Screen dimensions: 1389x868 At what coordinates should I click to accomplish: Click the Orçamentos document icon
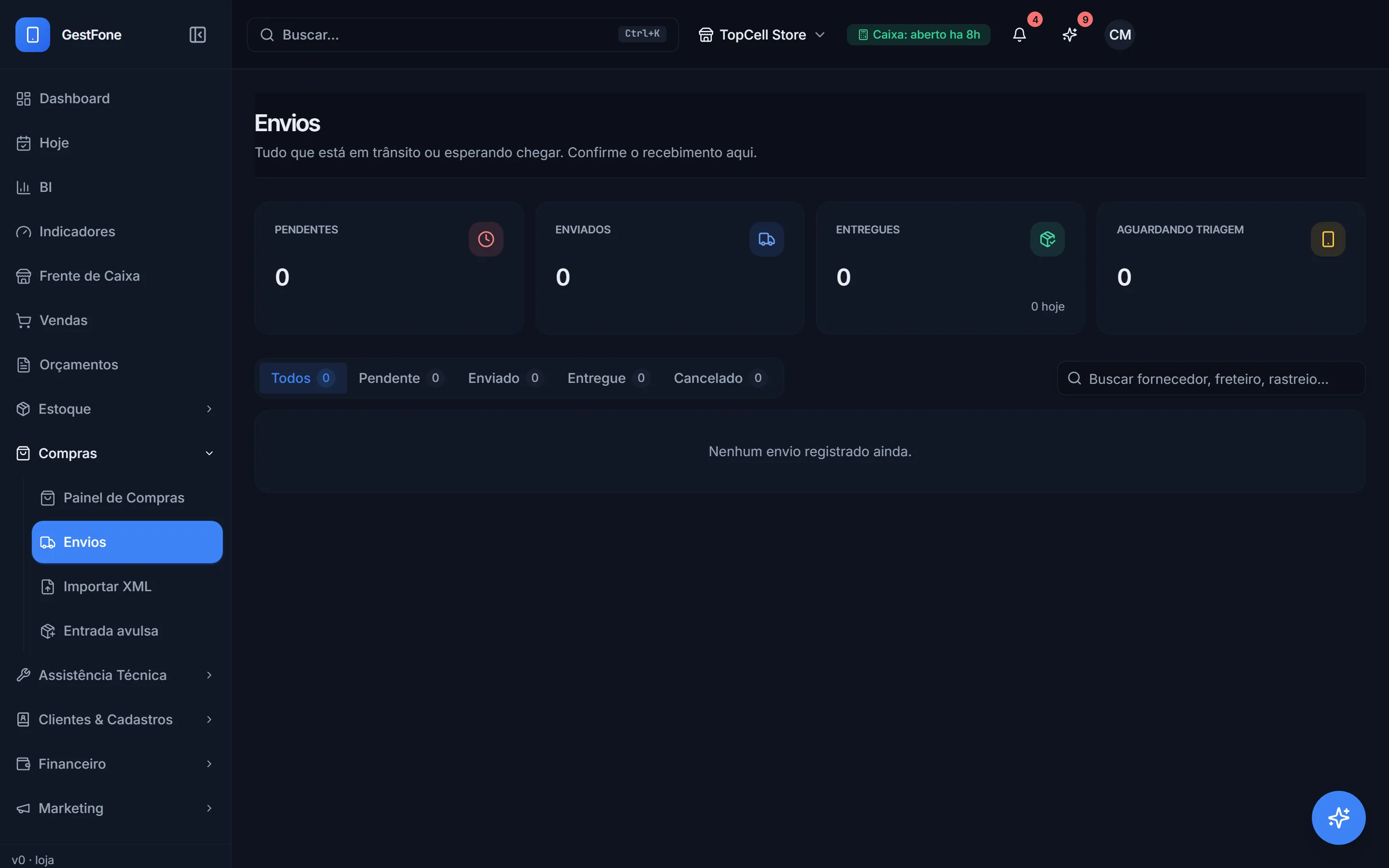coord(24,365)
